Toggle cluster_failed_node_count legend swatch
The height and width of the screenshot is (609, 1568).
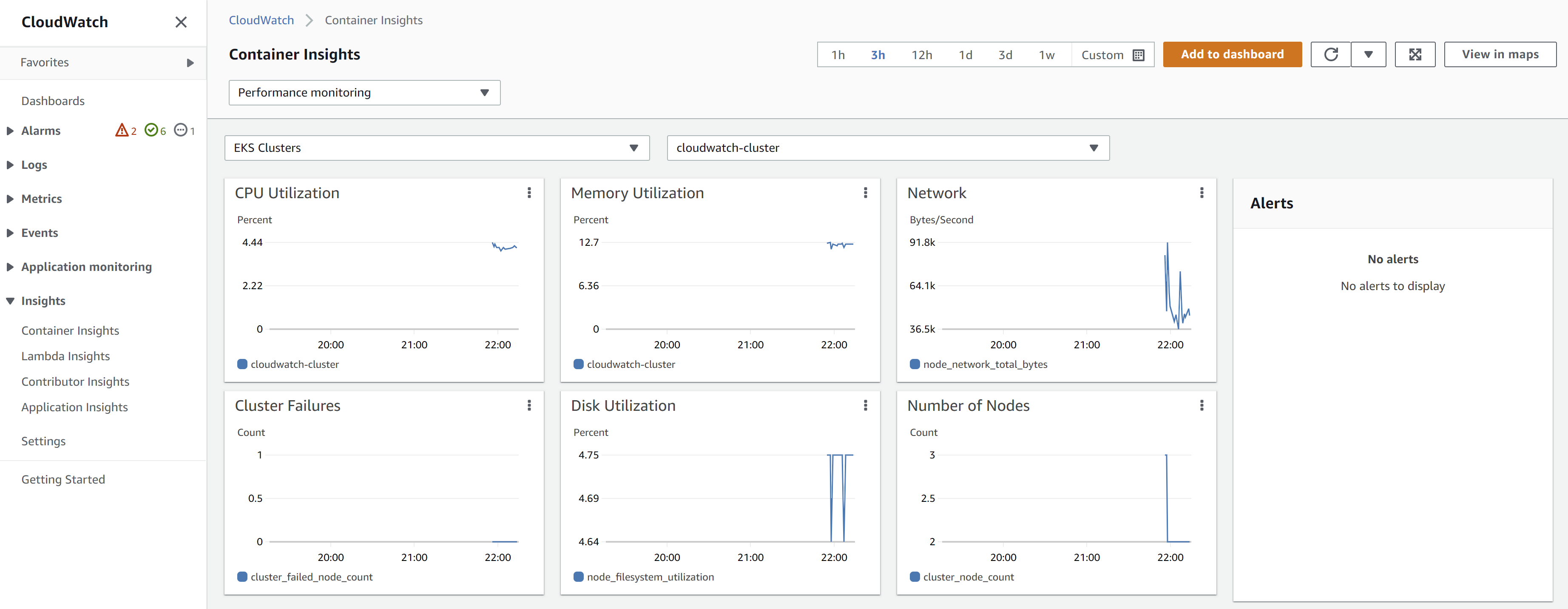tap(242, 577)
